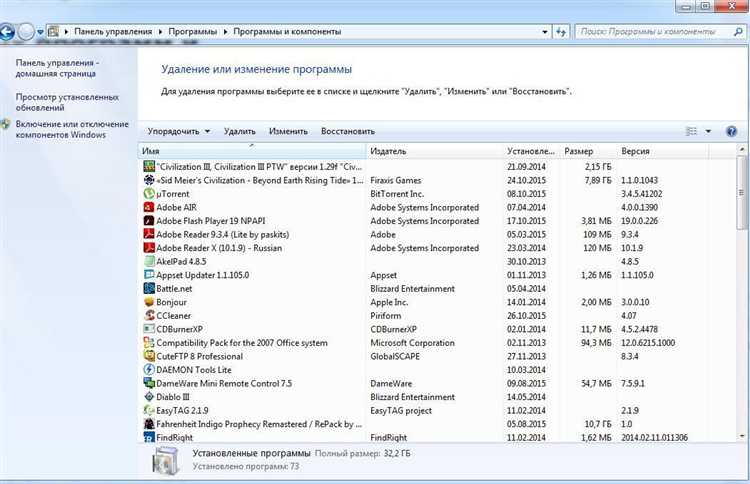750x484 pixels.
Task: Click the Sid Meier's Civilization Beyond Earth icon
Action: tap(149, 180)
